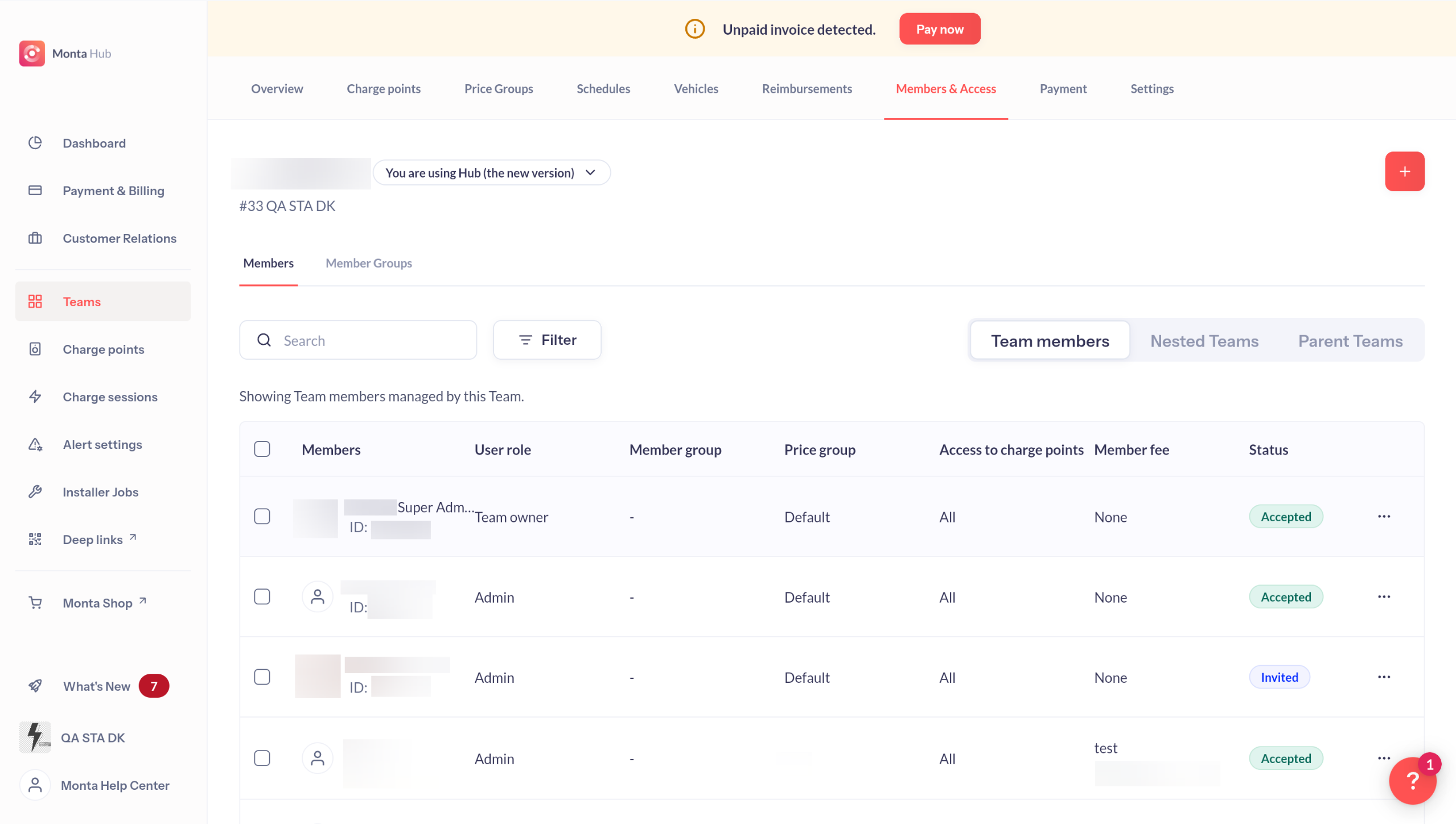Screen dimensions: 1456x824
Task: Check the Team owner row checkbox
Action: pyautogui.click(x=262, y=517)
